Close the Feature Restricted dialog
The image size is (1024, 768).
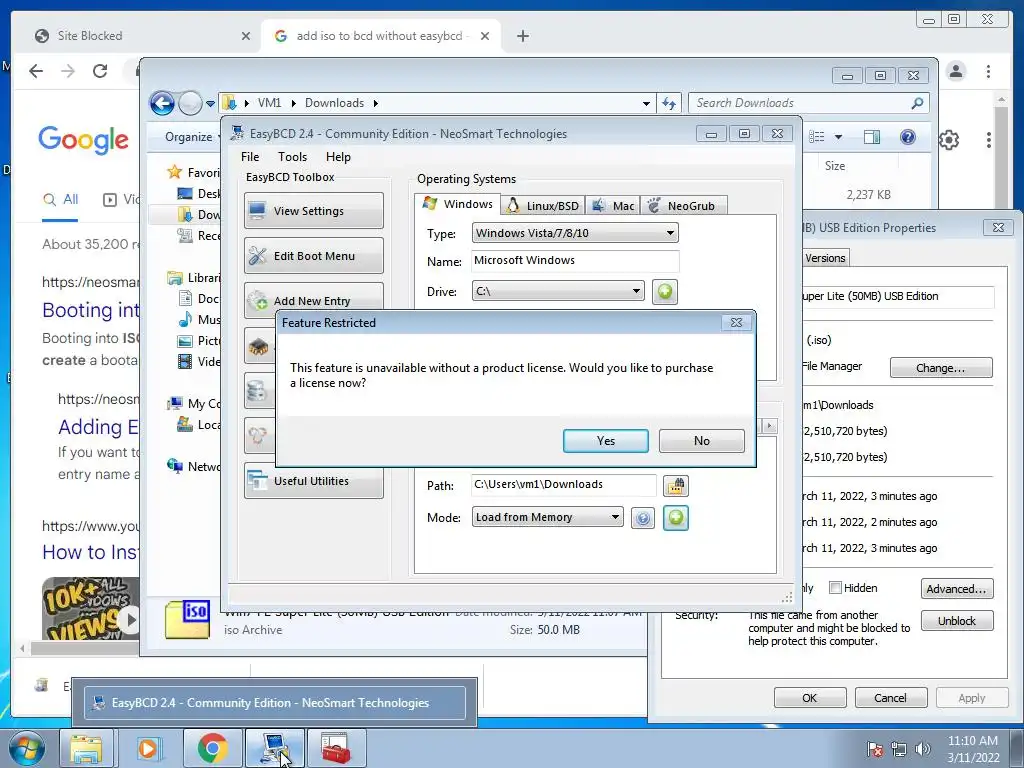pyautogui.click(x=736, y=323)
